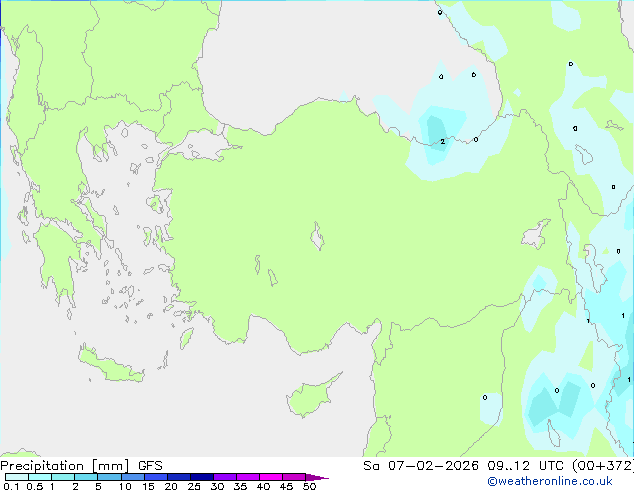Click the legend label '50'
The image size is (634, 490).
(x=309, y=486)
